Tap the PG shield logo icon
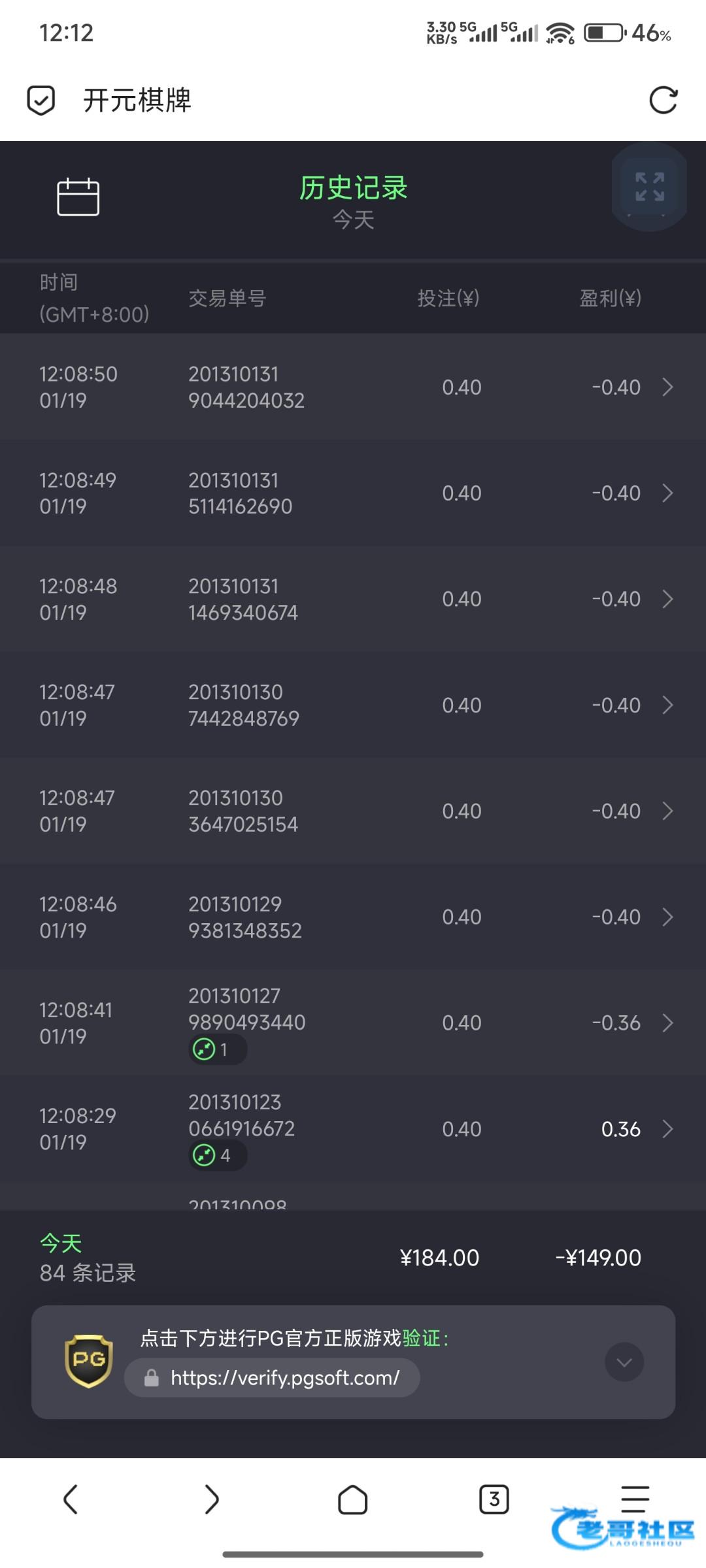Screen dimensions: 706x1568 point(89,1361)
